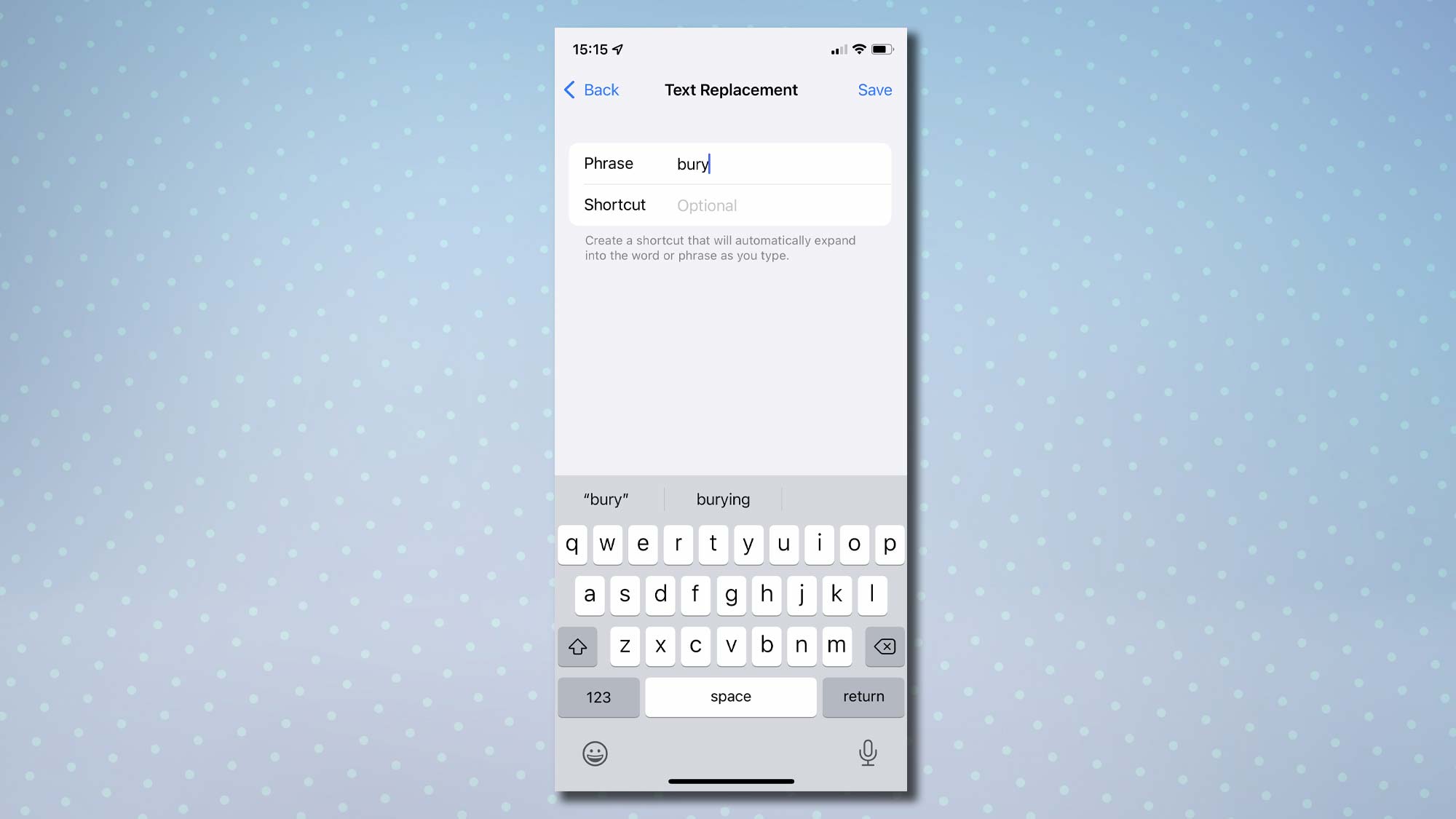Tap the letter m on keyboard
1456x819 pixels.
pos(837,645)
